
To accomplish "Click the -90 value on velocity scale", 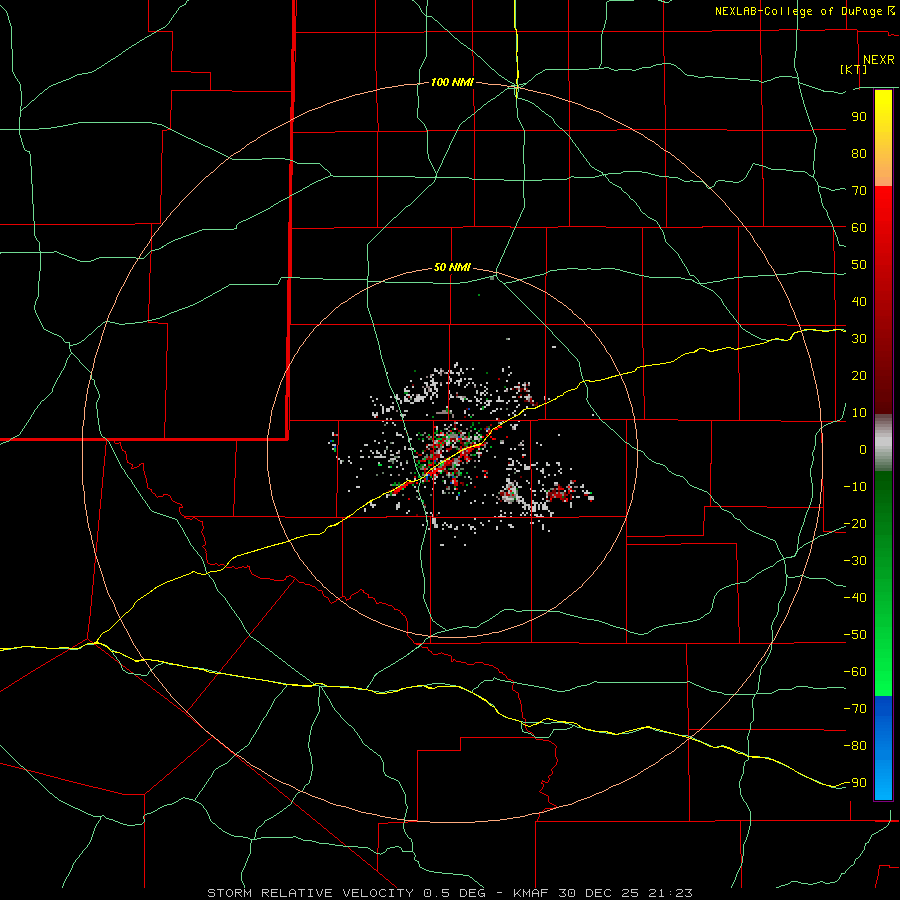I will point(855,783).
